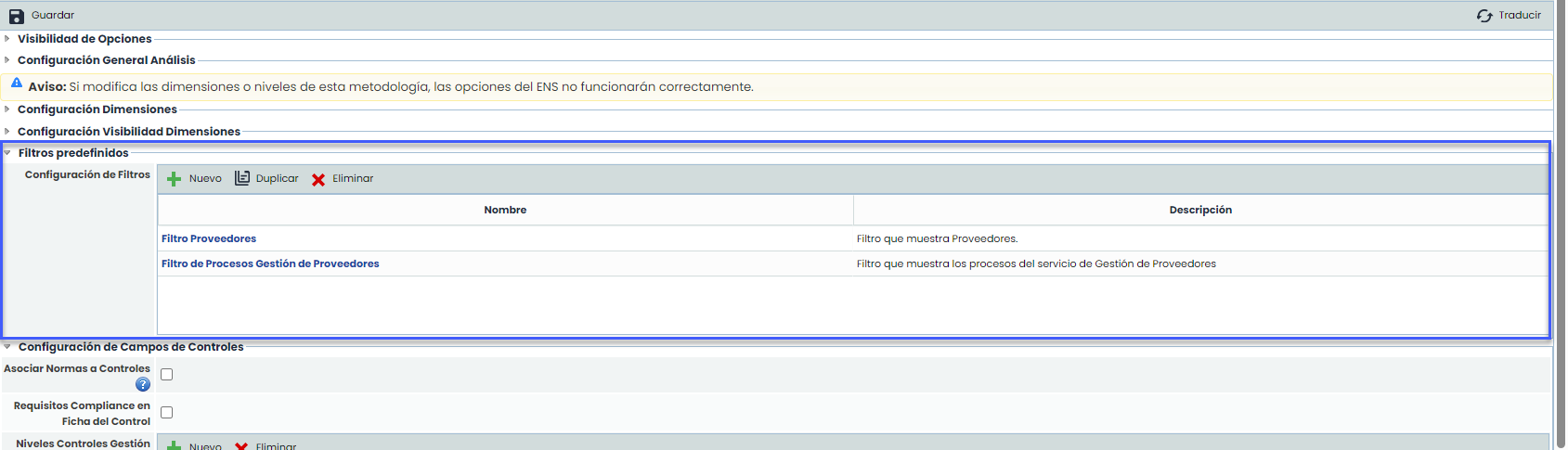Click the yellow Aviso warning triangle icon
1568x450 pixels.
17,84
